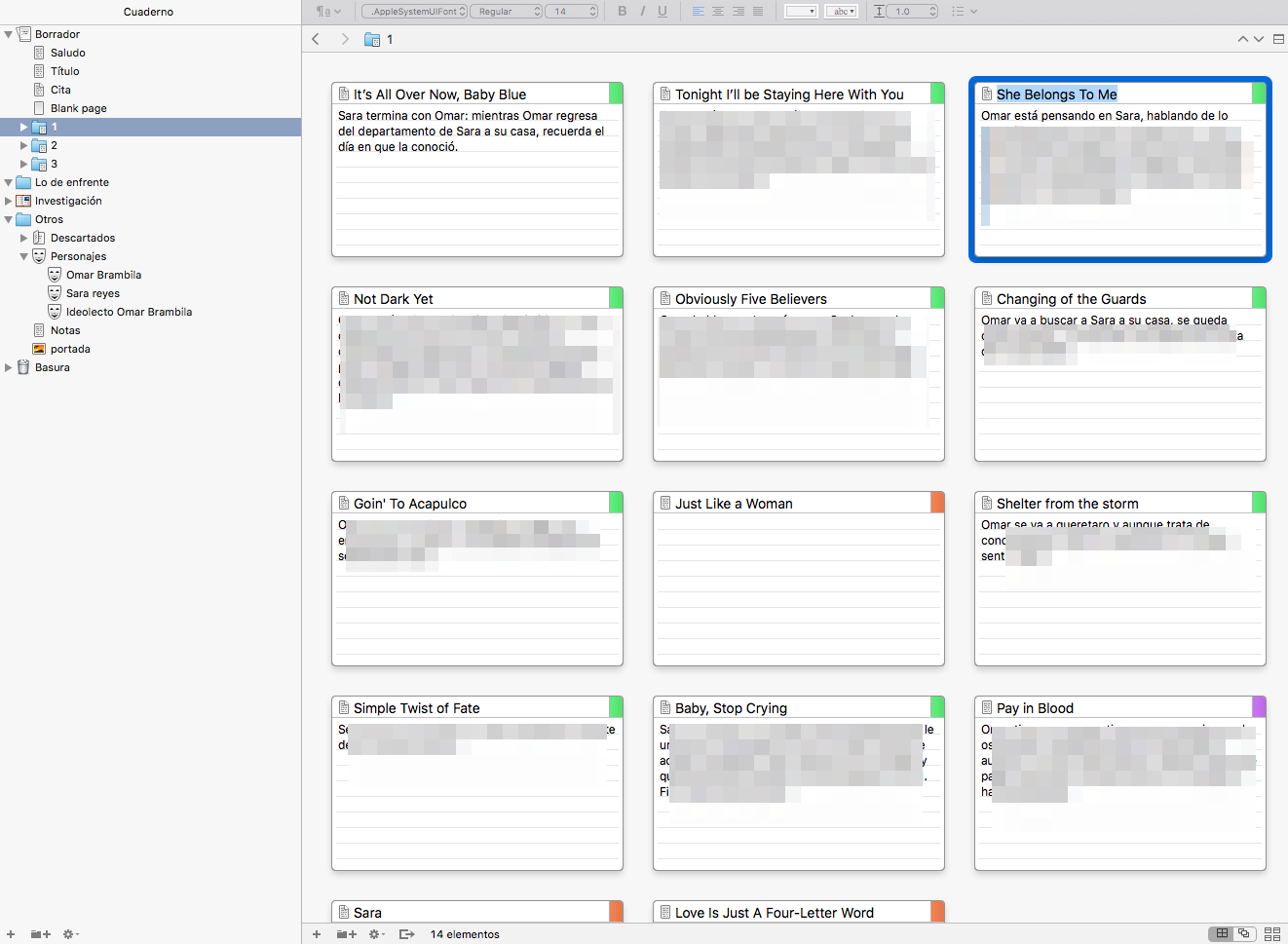The width and height of the screenshot is (1288, 944).
Task: Select It's All Over Now, Baby Blue card
Action: pyautogui.click(x=477, y=170)
